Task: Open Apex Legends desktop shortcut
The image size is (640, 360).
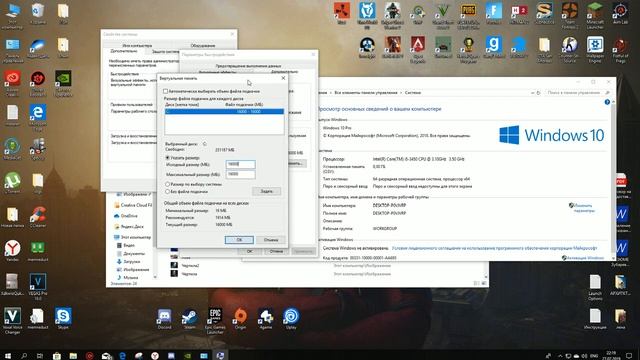Action: coord(418,49)
